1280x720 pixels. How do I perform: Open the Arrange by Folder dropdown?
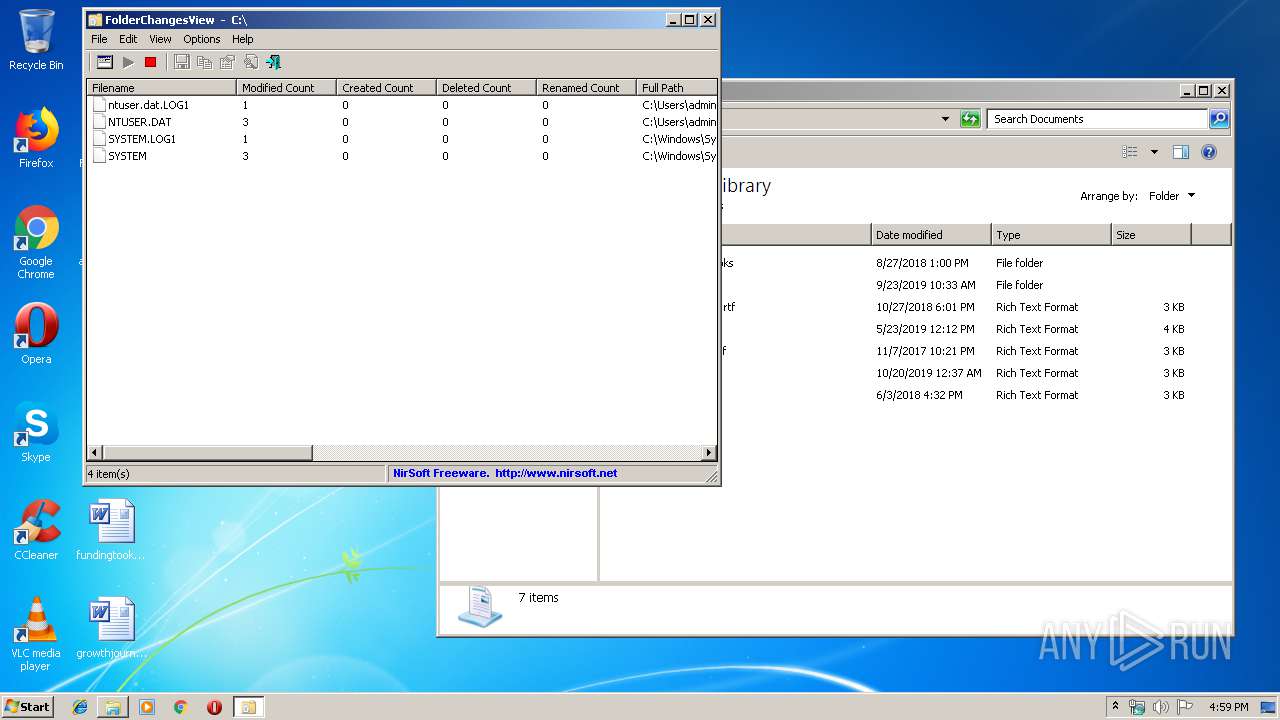tap(1171, 196)
